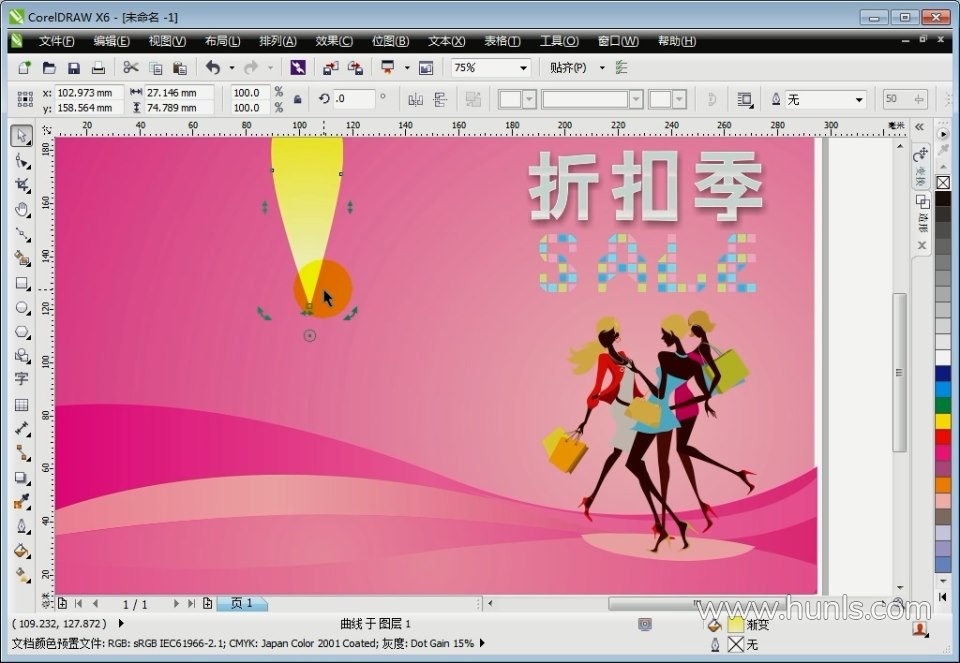The image size is (960, 663).
Task: Click mirror horizontally button
Action: pos(416,99)
